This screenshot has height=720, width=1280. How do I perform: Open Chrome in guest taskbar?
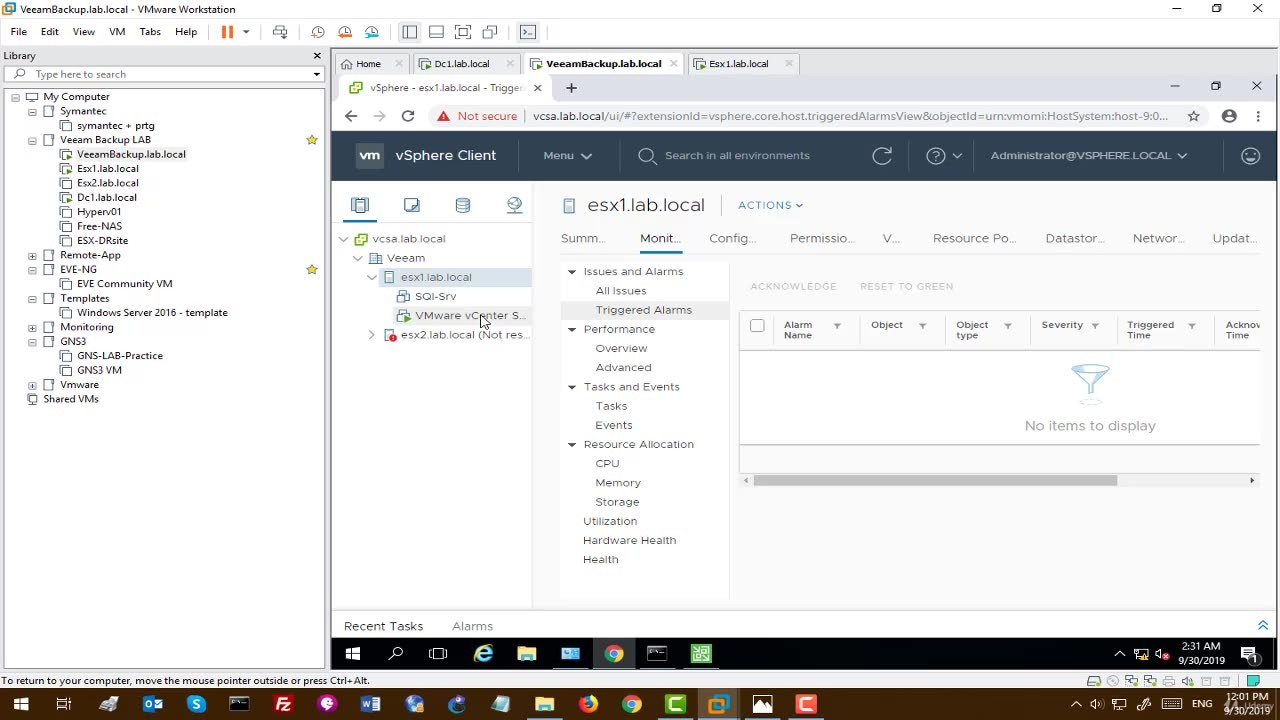click(x=614, y=654)
